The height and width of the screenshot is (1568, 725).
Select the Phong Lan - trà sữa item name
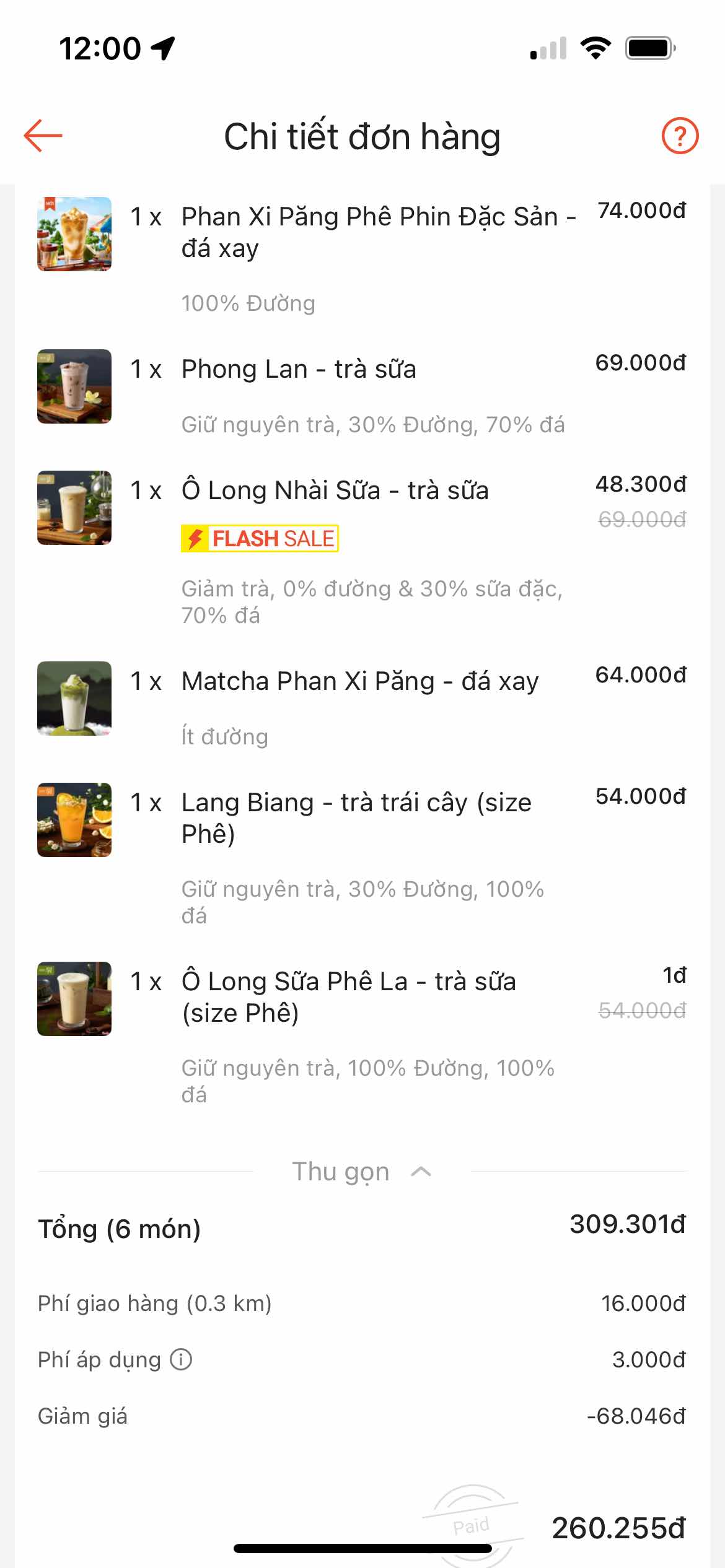pyautogui.click(x=299, y=369)
